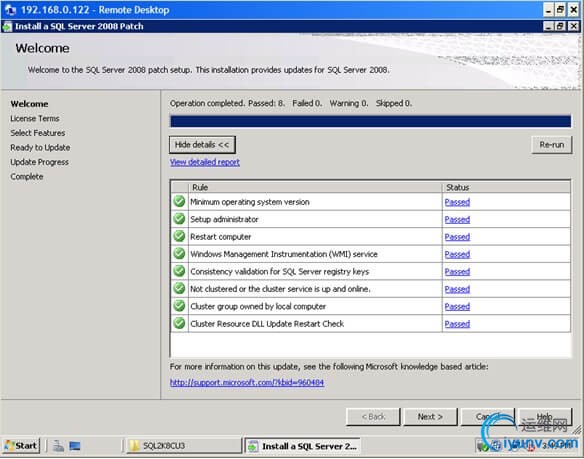Select License Terms step in sidebar

click(35, 118)
